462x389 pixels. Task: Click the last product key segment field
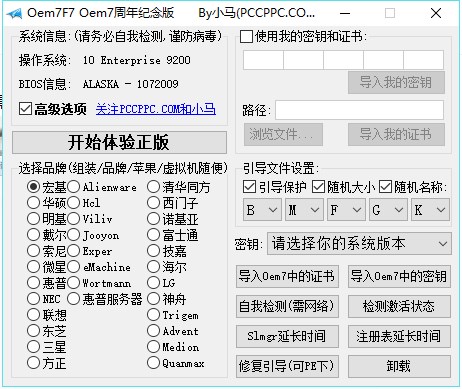[x=423, y=60]
